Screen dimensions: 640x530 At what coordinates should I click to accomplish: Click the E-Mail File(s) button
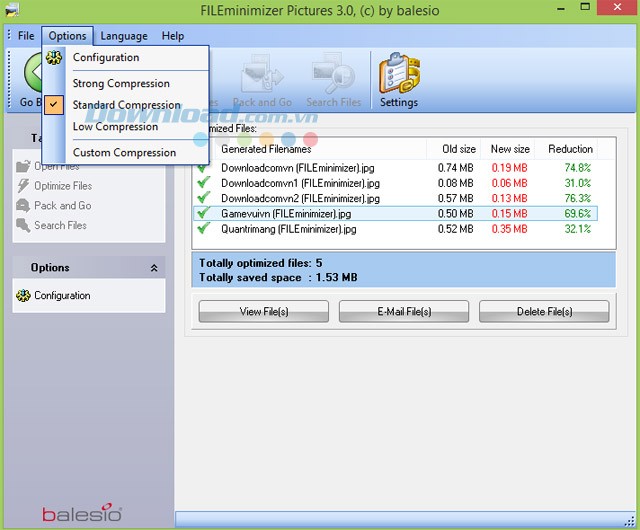click(x=404, y=312)
